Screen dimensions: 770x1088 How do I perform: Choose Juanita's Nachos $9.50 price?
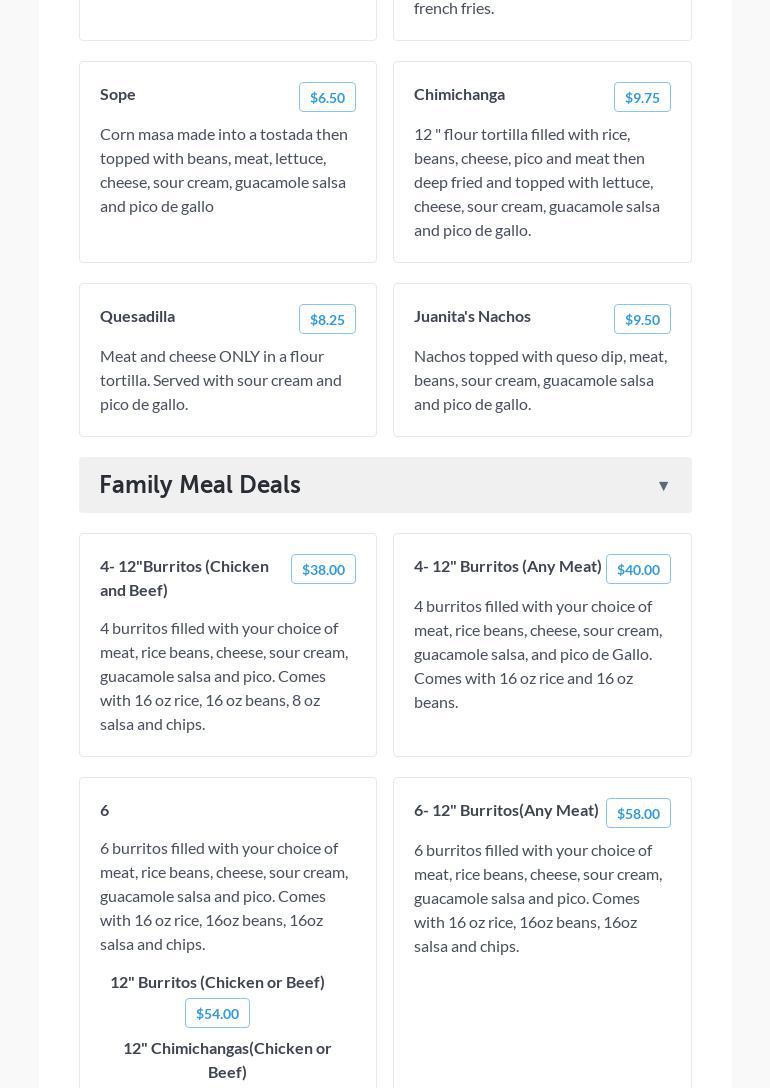642,319
